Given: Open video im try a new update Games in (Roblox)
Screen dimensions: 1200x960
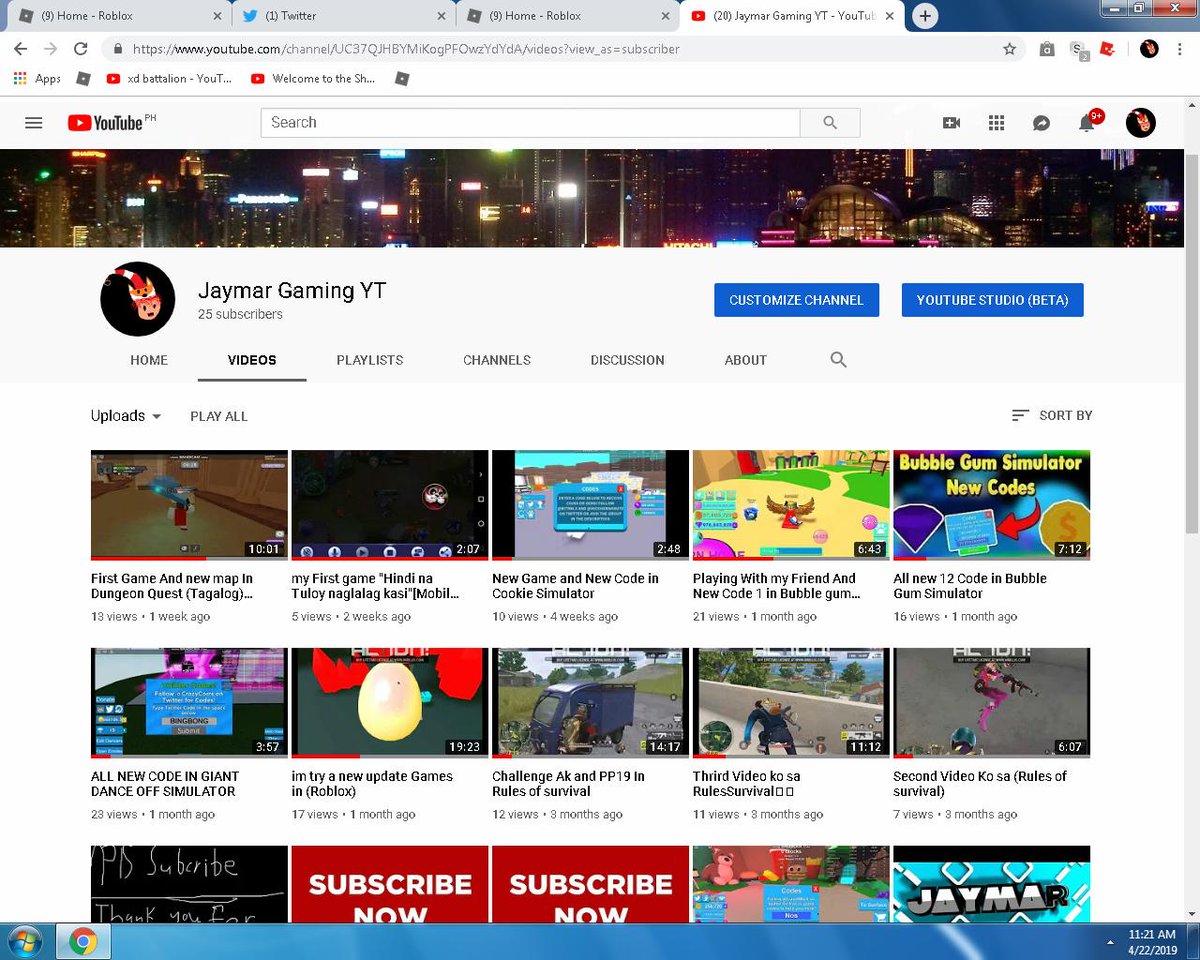Looking at the screenshot, I should click(372, 784).
